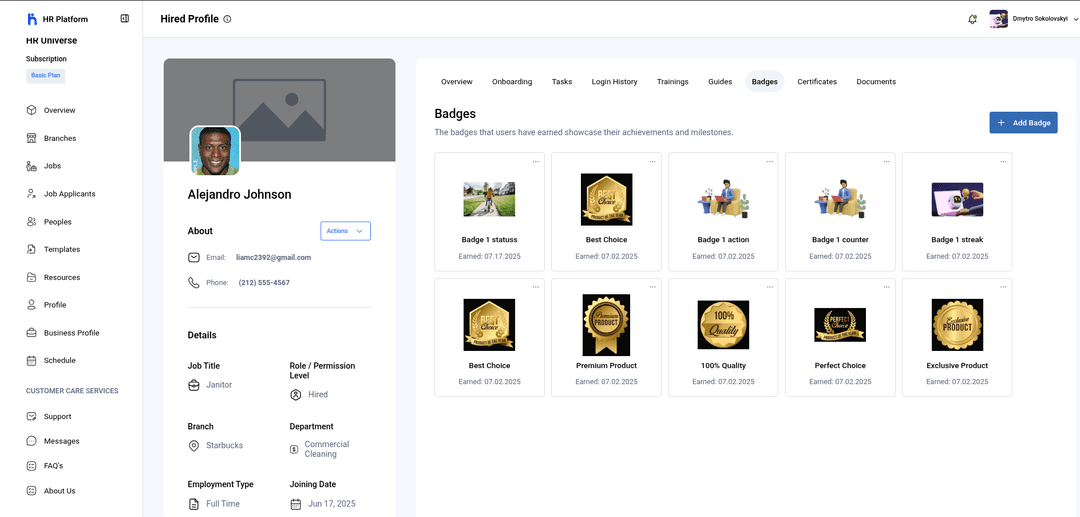The height and width of the screenshot is (517, 1080).
Task: Open options menu on Badge 1 statuss
Action: 536,161
